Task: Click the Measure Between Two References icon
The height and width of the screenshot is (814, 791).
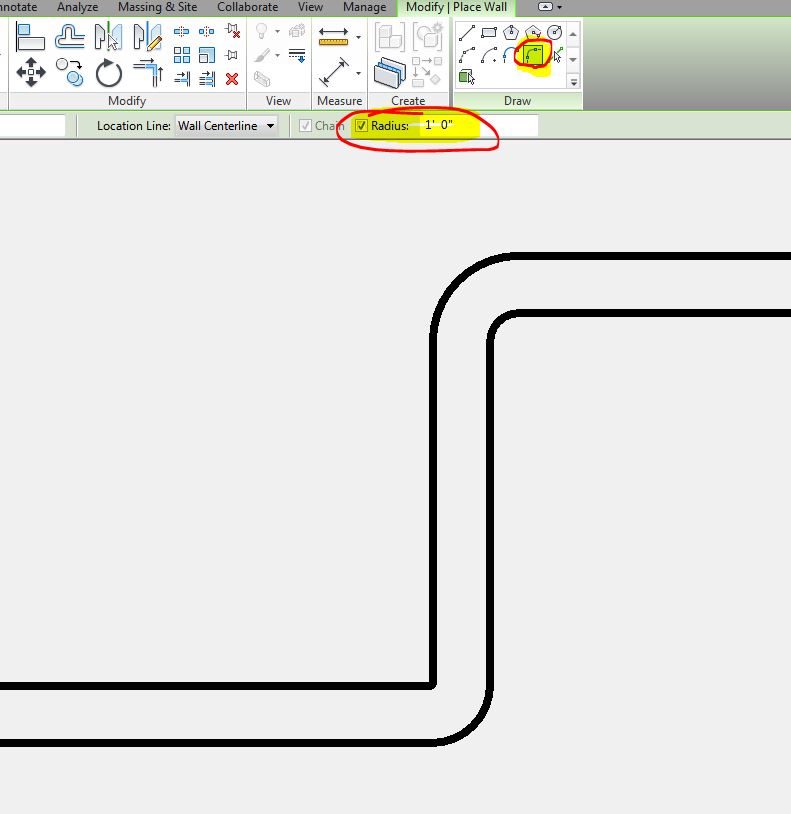Action: (x=333, y=36)
